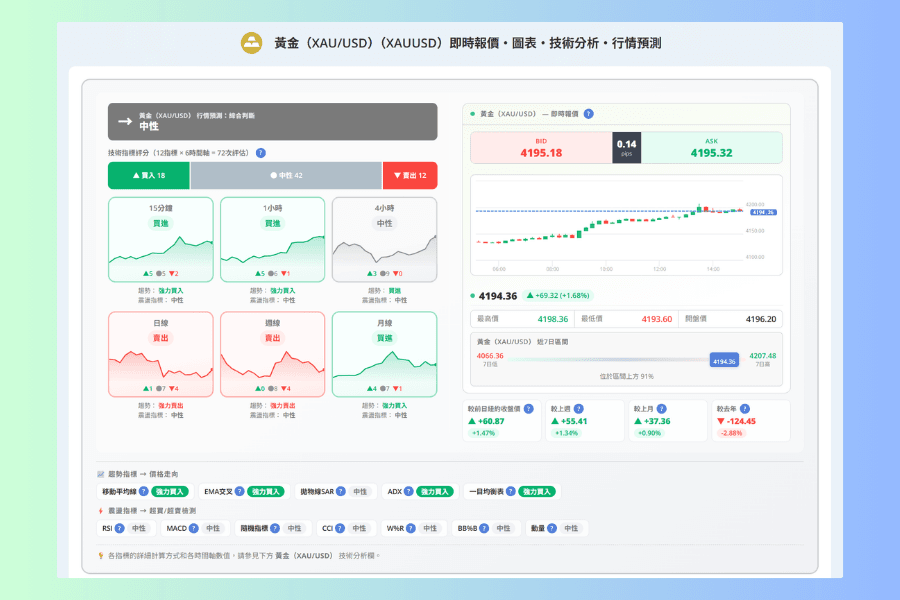
Task: Open the 4小時 timeframe card
Action: click(x=385, y=239)
